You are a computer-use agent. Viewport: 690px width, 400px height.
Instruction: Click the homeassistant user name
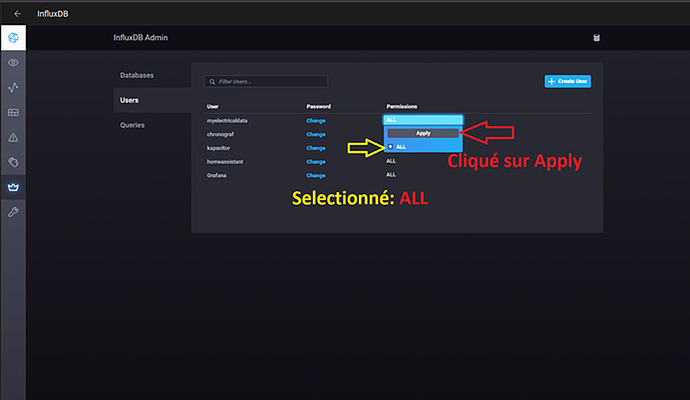click(225, 161)
